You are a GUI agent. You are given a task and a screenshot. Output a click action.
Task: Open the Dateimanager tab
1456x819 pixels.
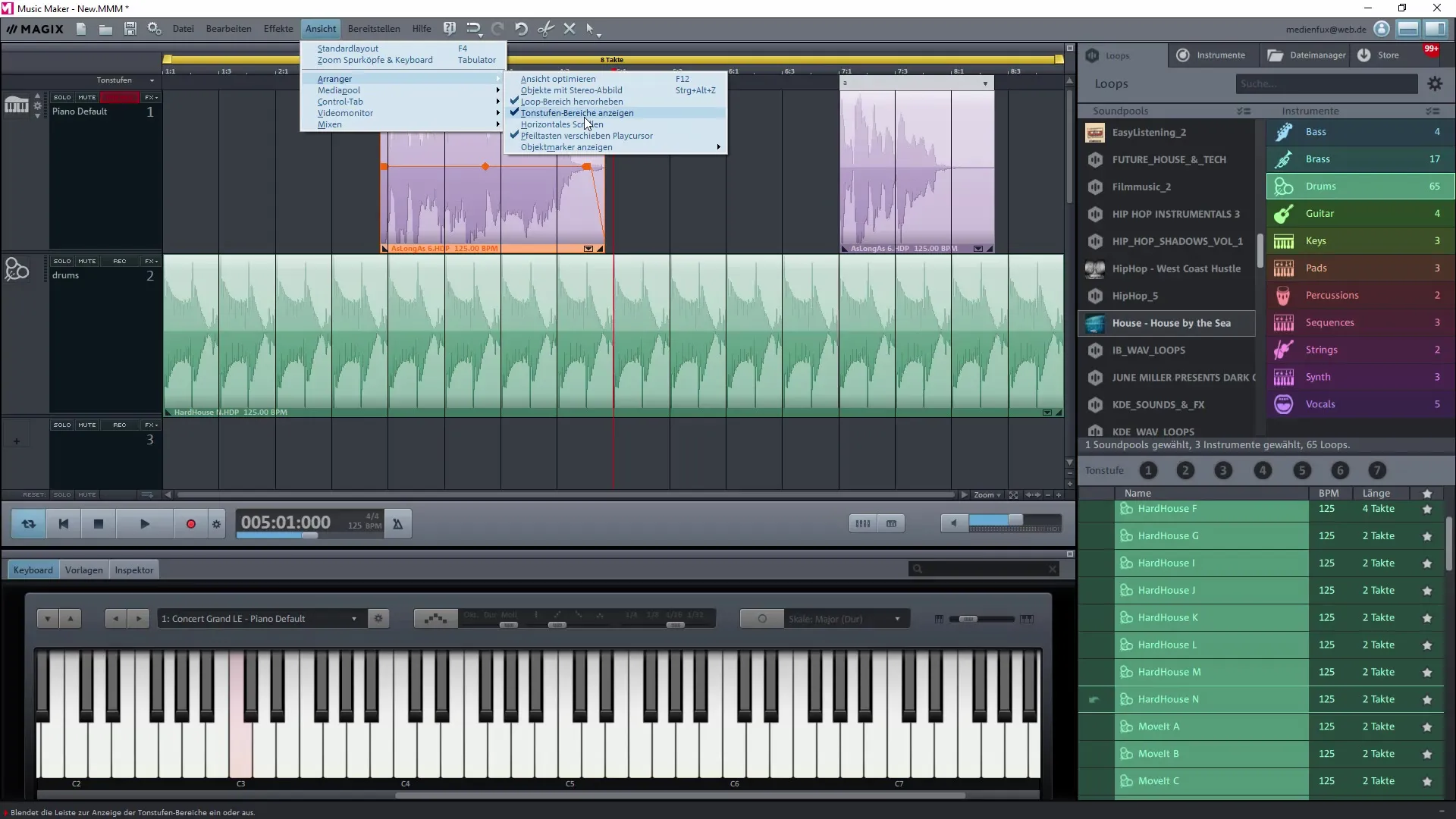[1307, 55]
